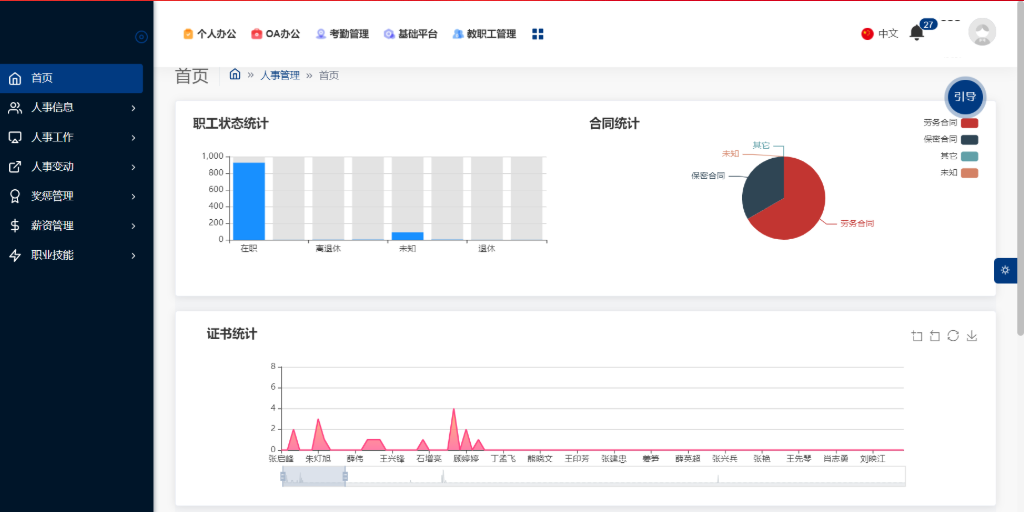Click the page vertical scrollbar
The width and height of the screenshot is (1024, 512).
point(1019,170)
